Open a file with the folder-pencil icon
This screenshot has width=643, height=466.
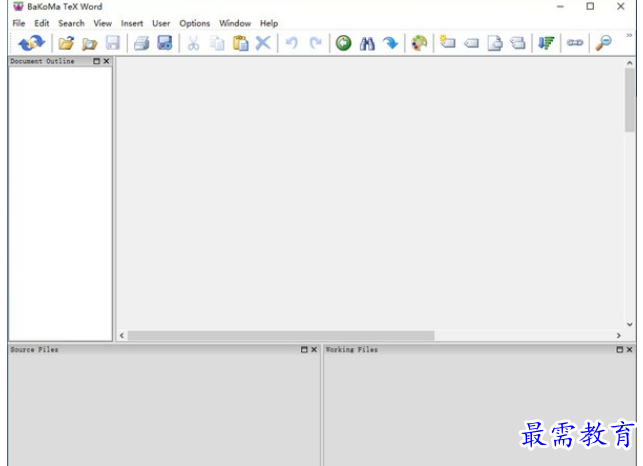(x=66, y=43)
